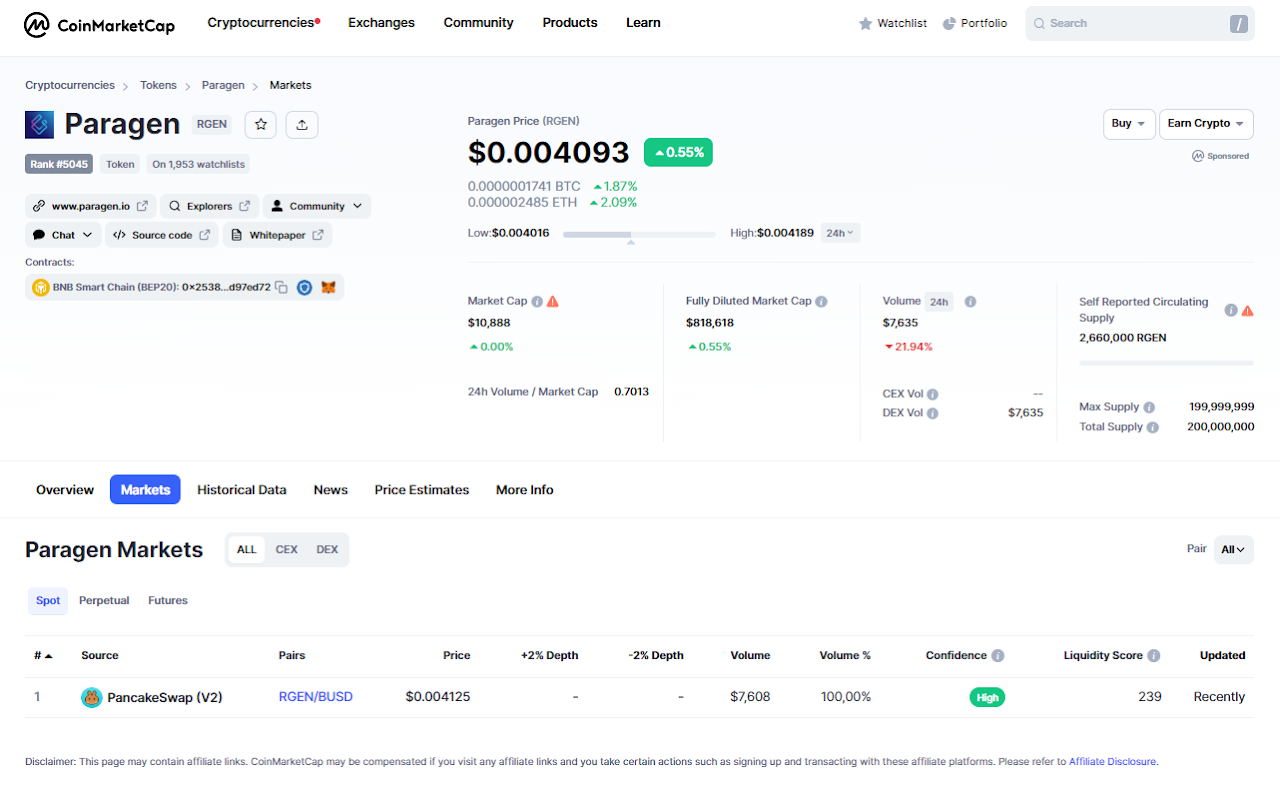Open the Whitepaper link
The image size is (1280, 810).
(x=277, y=235)
